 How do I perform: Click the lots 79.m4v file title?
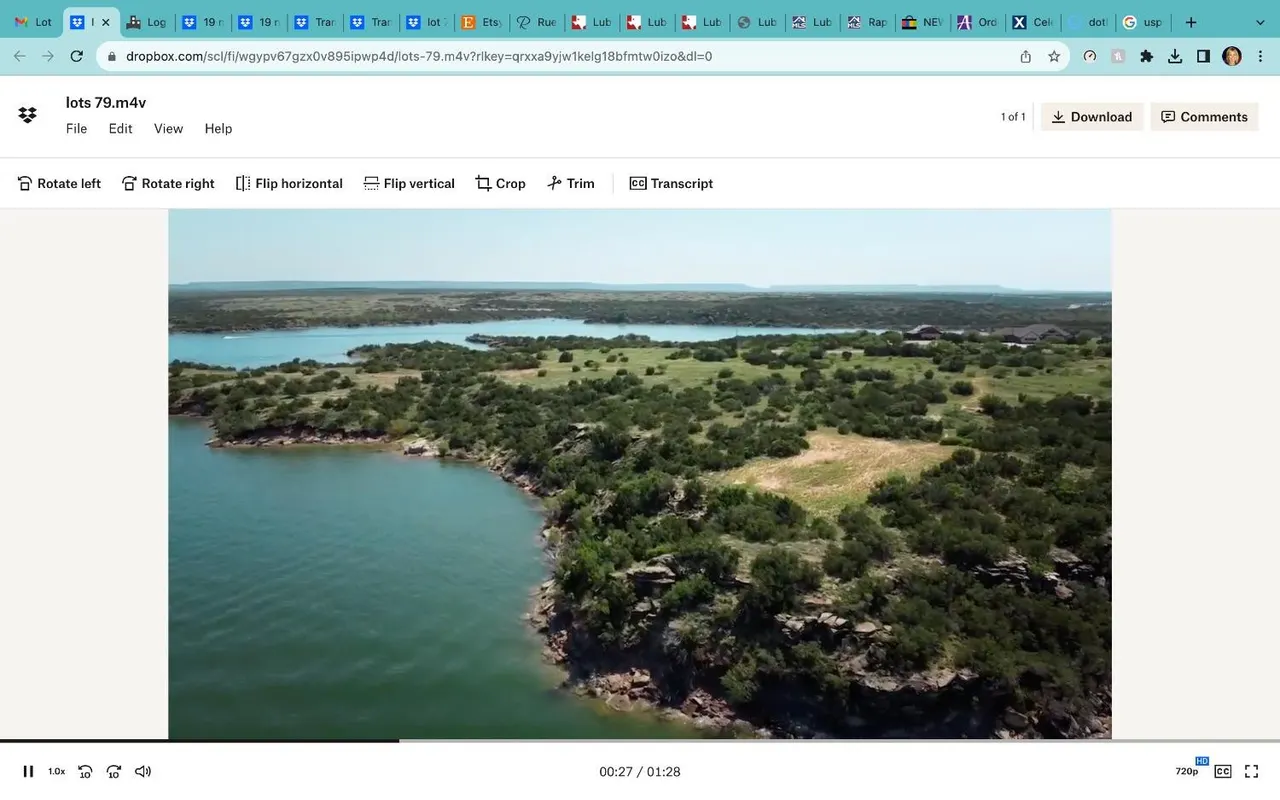pyautogui.click(x=106, y=102)
